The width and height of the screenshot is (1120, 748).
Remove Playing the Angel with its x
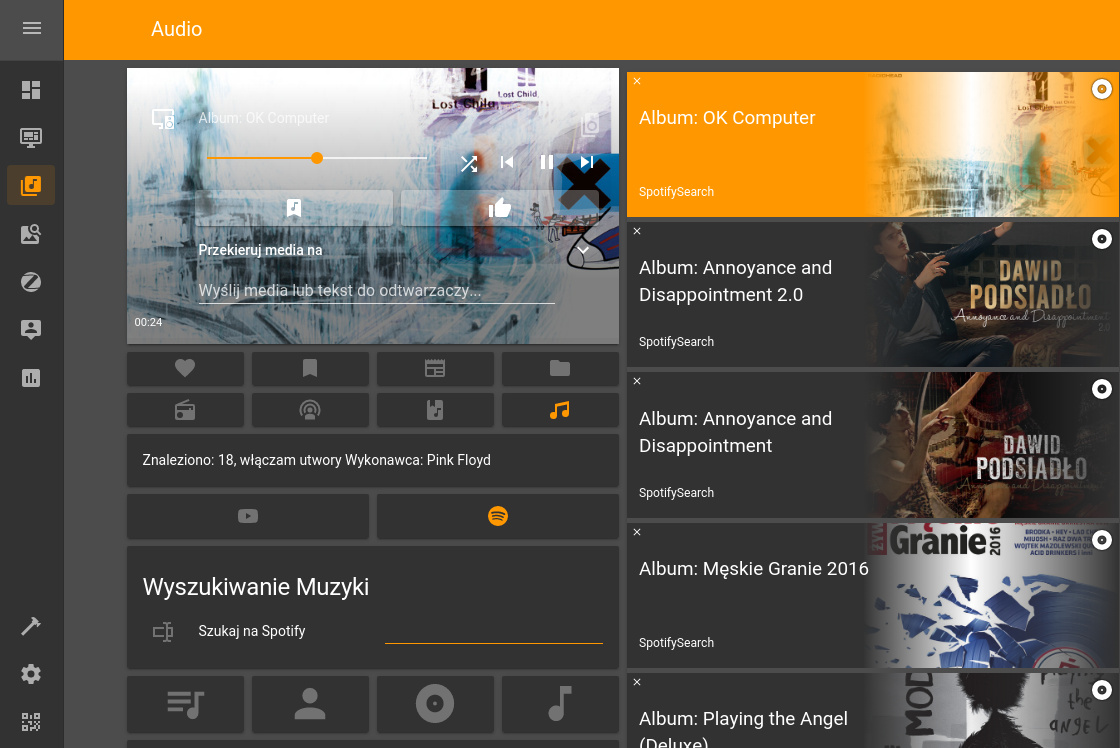pos(637,682)
